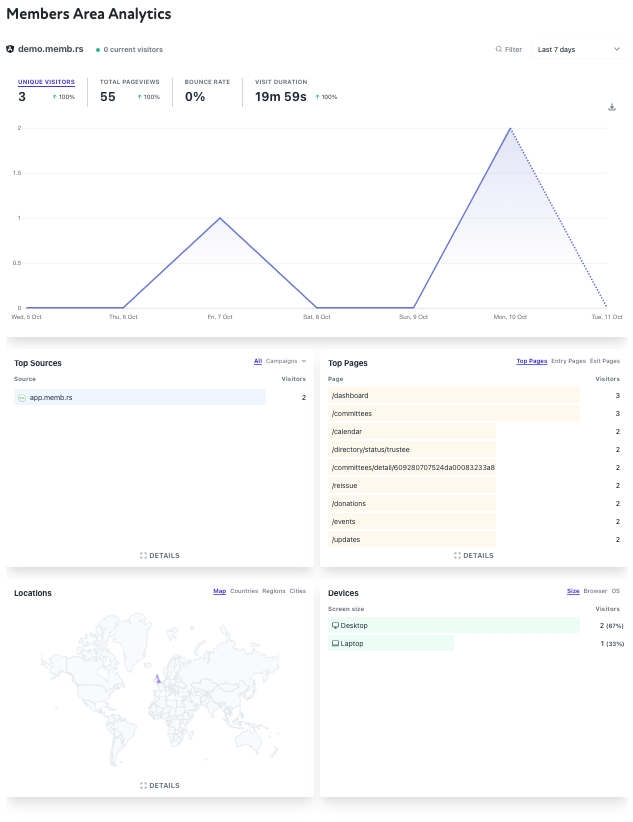Click the download chart data icon

click(612, 107)
